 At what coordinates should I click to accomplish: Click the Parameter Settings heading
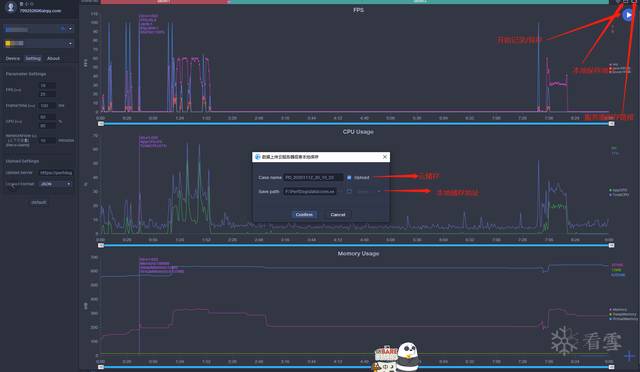tap(26, 74)
